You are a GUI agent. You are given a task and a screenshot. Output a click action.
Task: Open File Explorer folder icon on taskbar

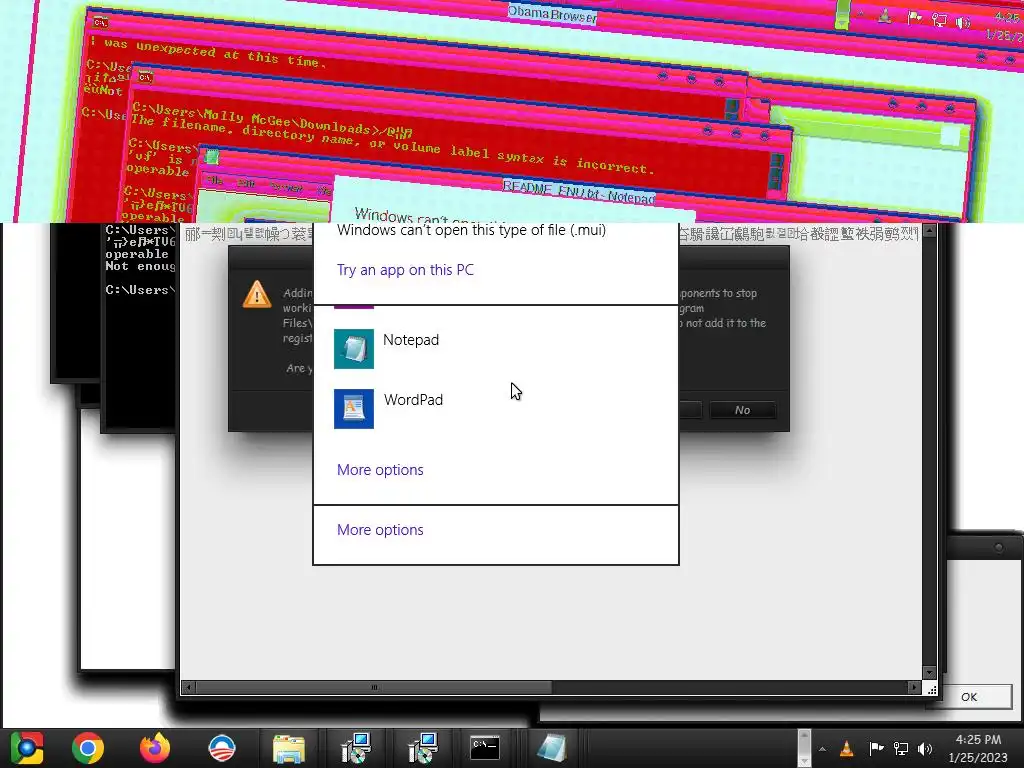coord(288,749)
